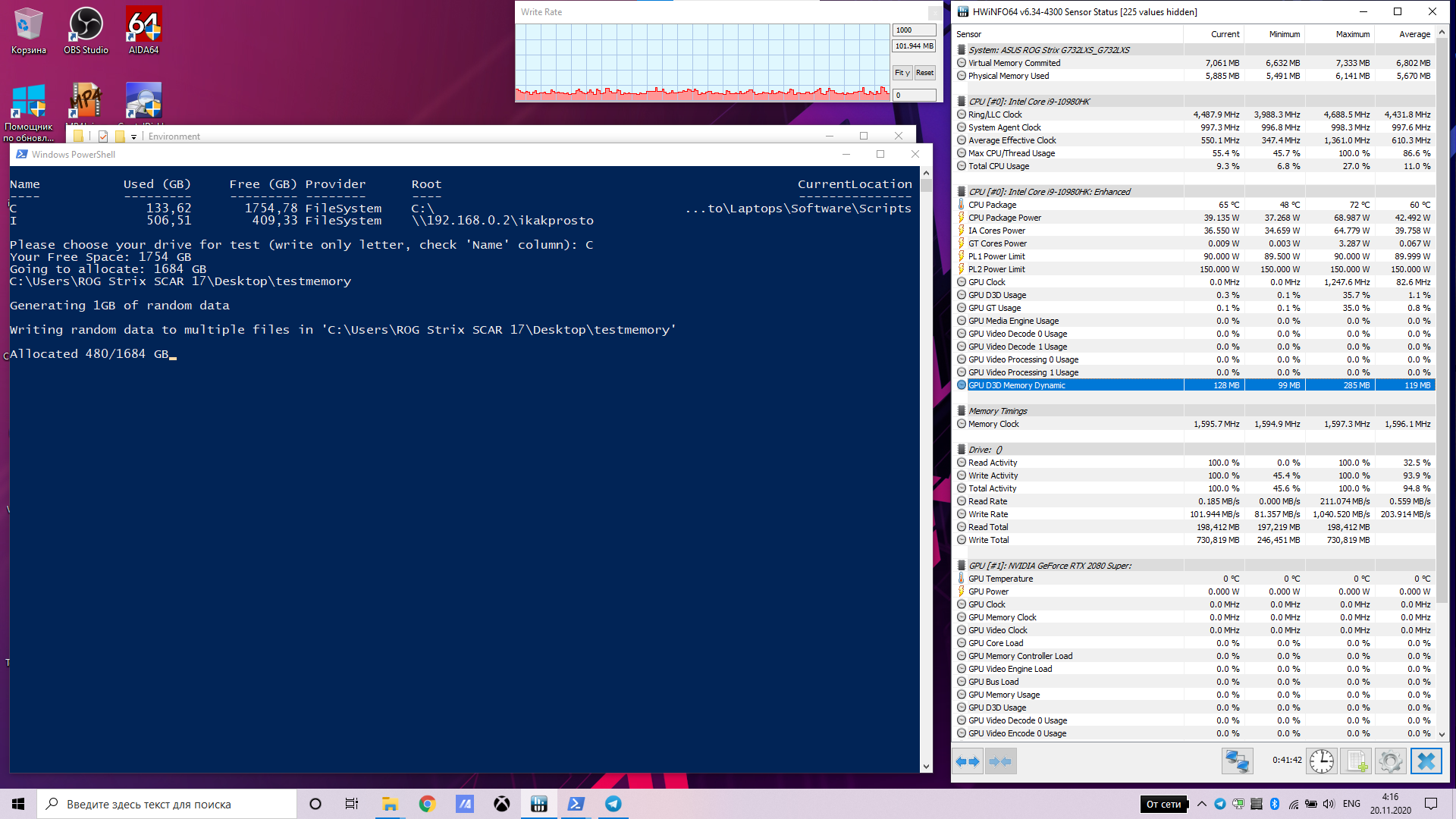Viewport: 1456px width, 819px height.
Task: Click Fit y button in Write Rate graph
Action: pyautogui.click(x=902, y=73)
